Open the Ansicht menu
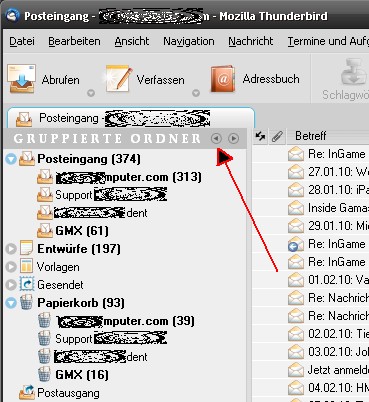 click(132, 41)
